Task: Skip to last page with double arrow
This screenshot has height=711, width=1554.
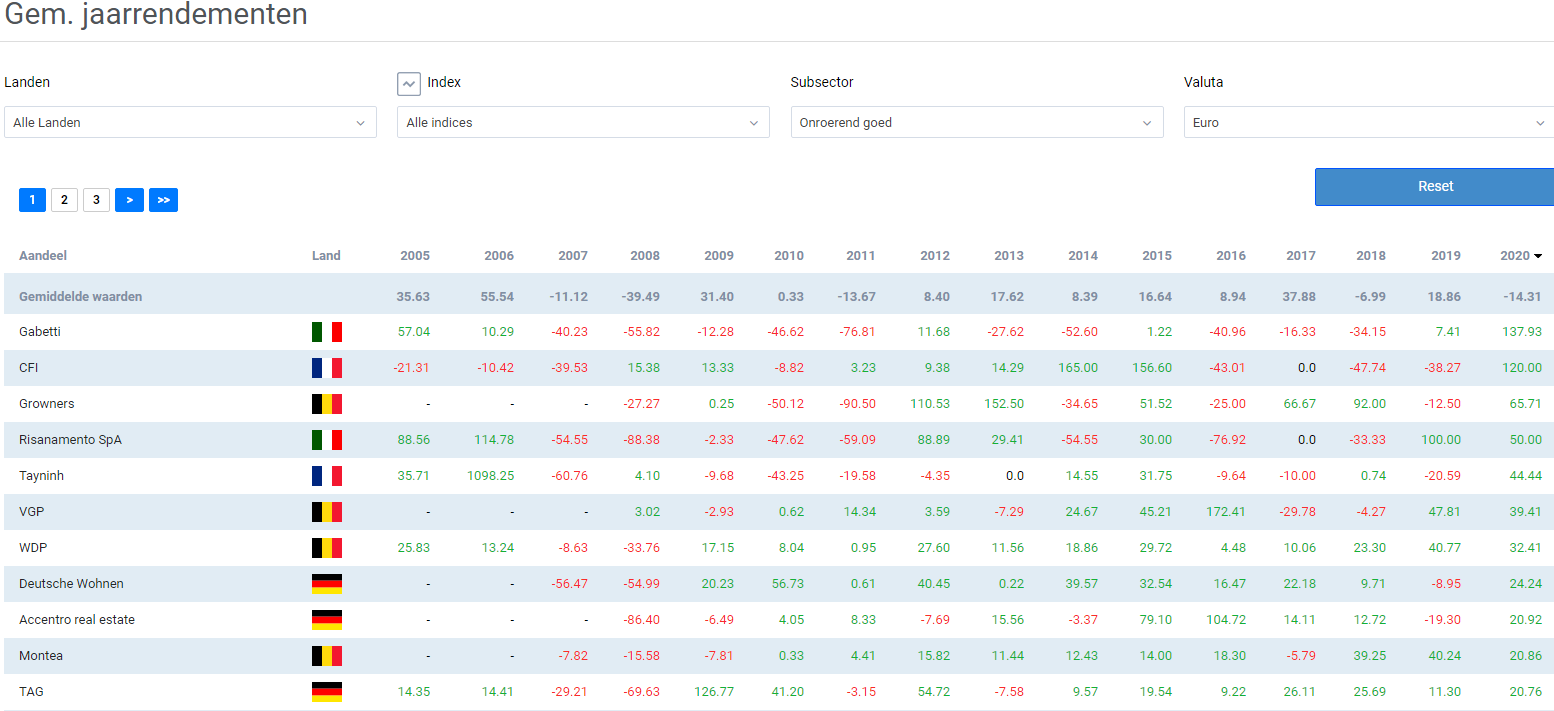Action: (x=163, y=200)
